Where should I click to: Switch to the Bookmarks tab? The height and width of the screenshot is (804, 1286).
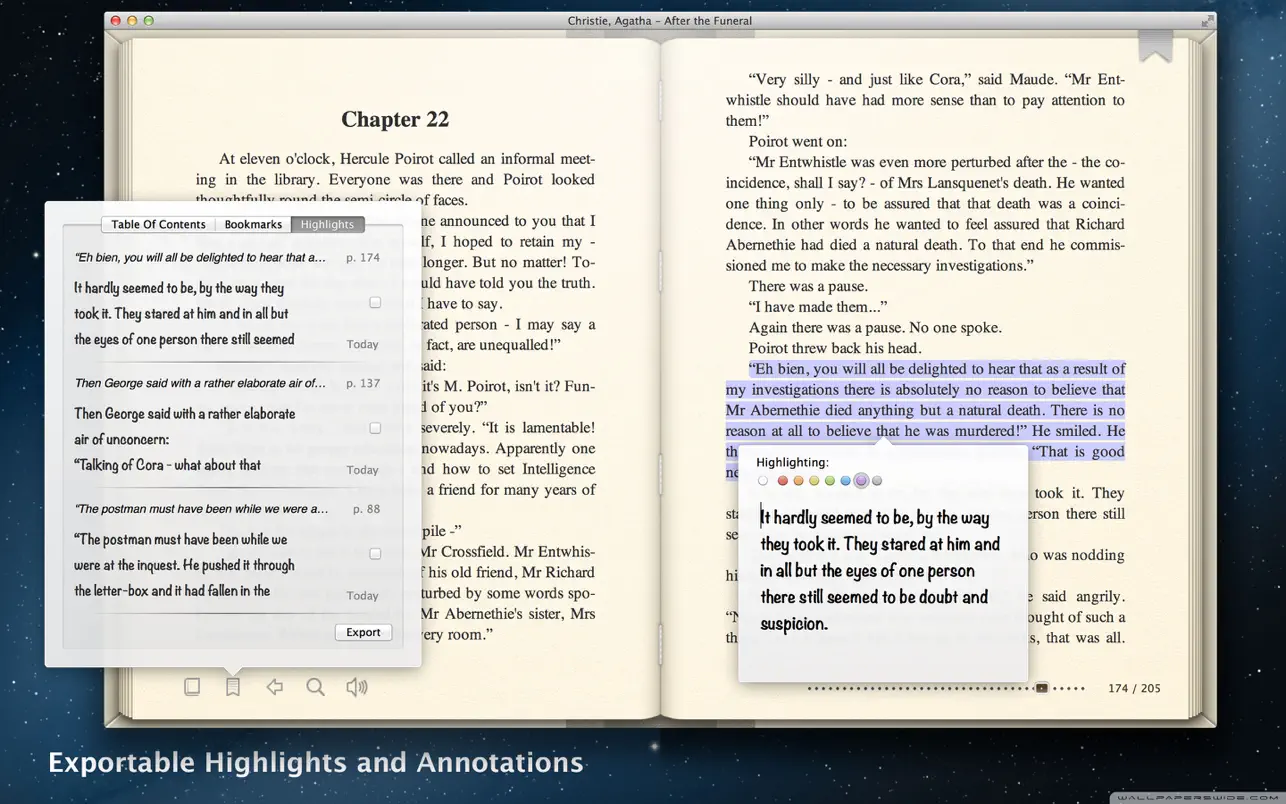click(253, 225)
